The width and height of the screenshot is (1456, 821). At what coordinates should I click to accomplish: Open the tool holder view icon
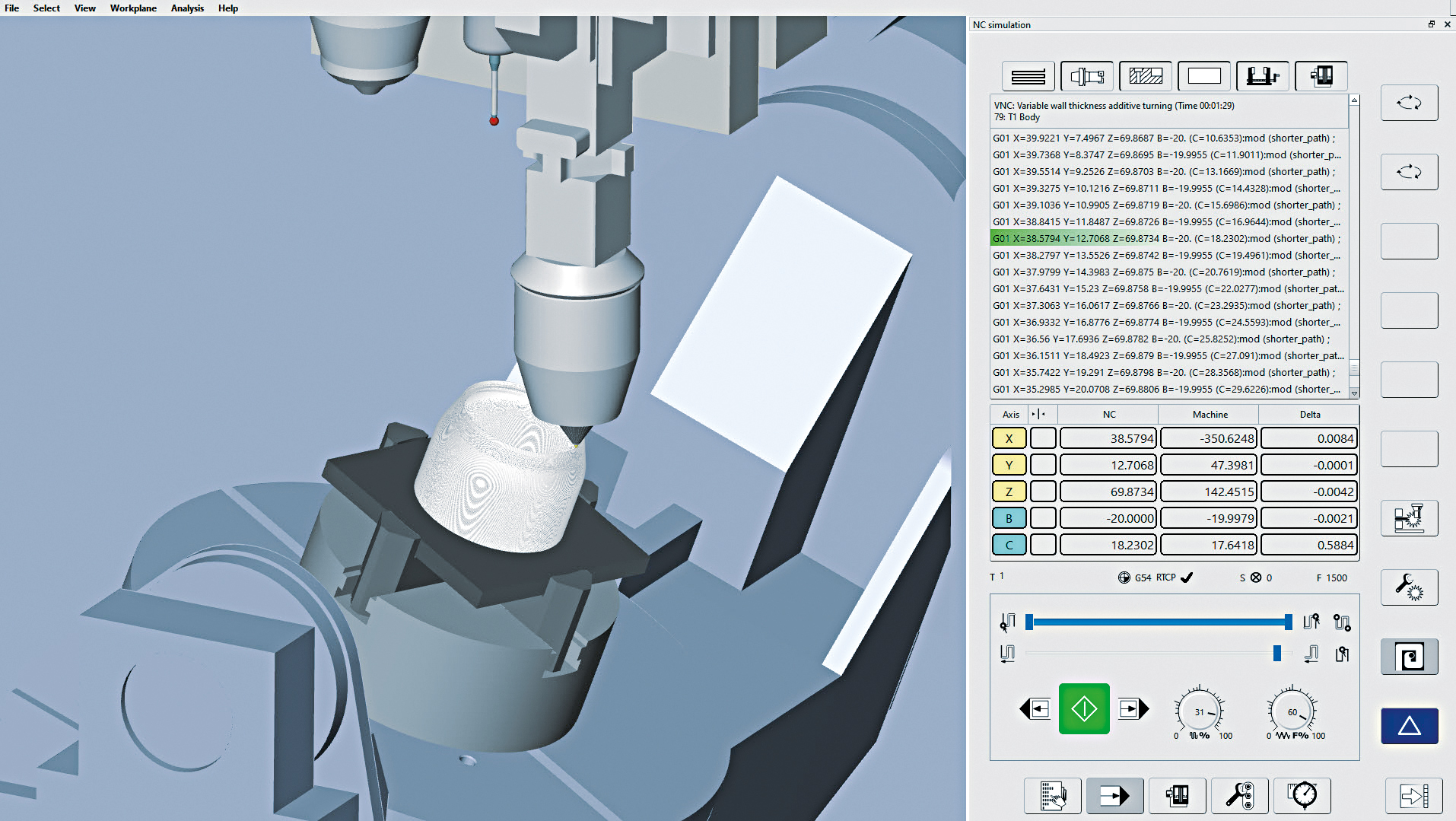tap(1086, 76)
